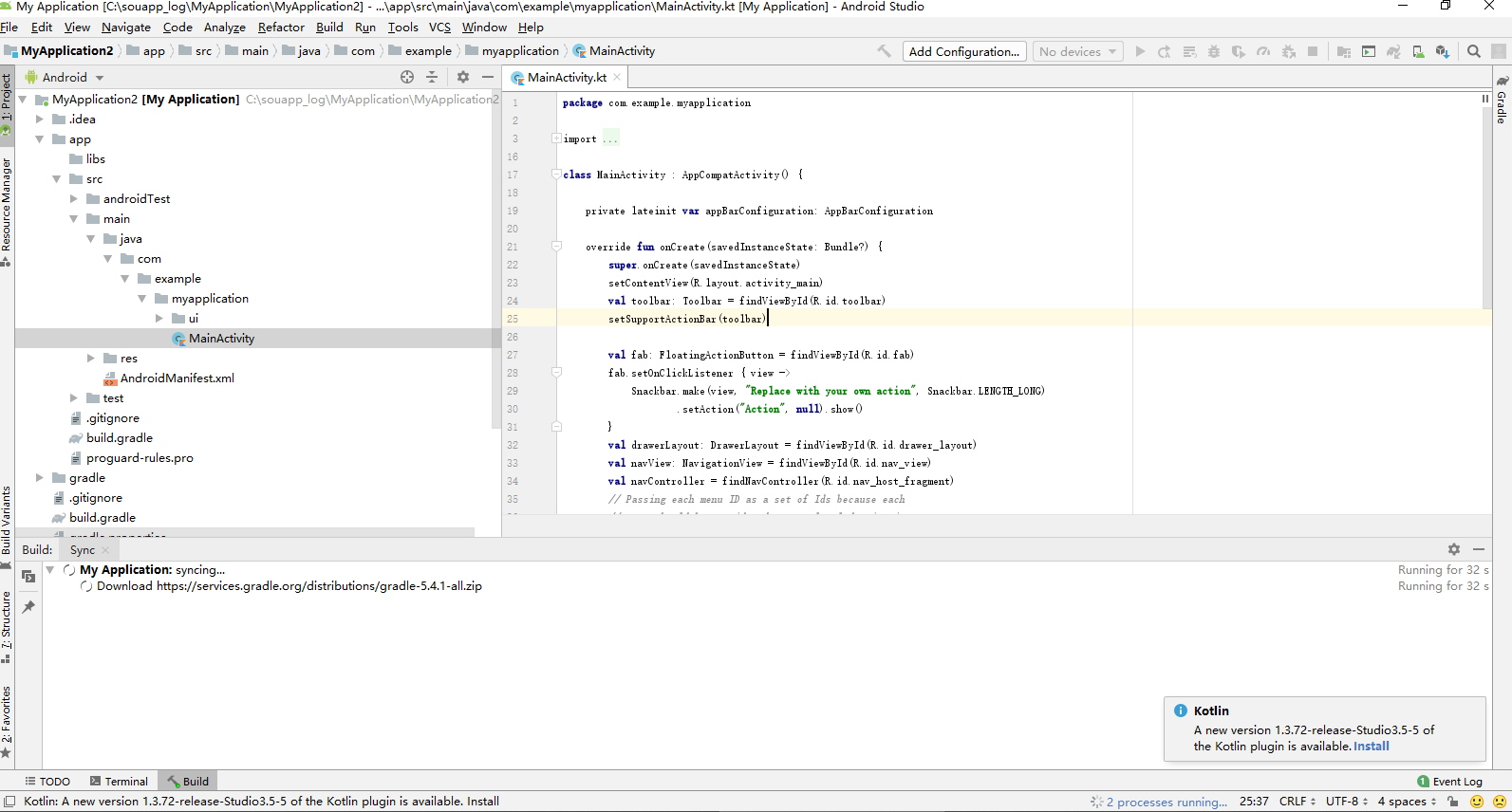Click the scroll-from-source target icon in Project panel
Image resolution: width=1512 pixels, height=812 pixels.
click(407, 77)
